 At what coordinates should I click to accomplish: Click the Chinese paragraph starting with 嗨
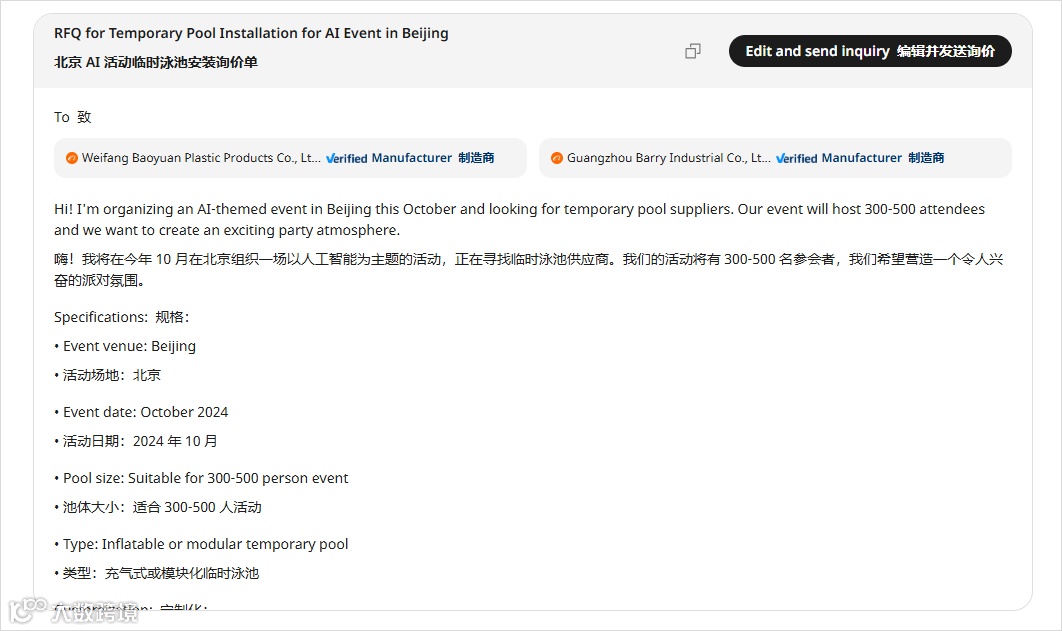click(528, 270)
